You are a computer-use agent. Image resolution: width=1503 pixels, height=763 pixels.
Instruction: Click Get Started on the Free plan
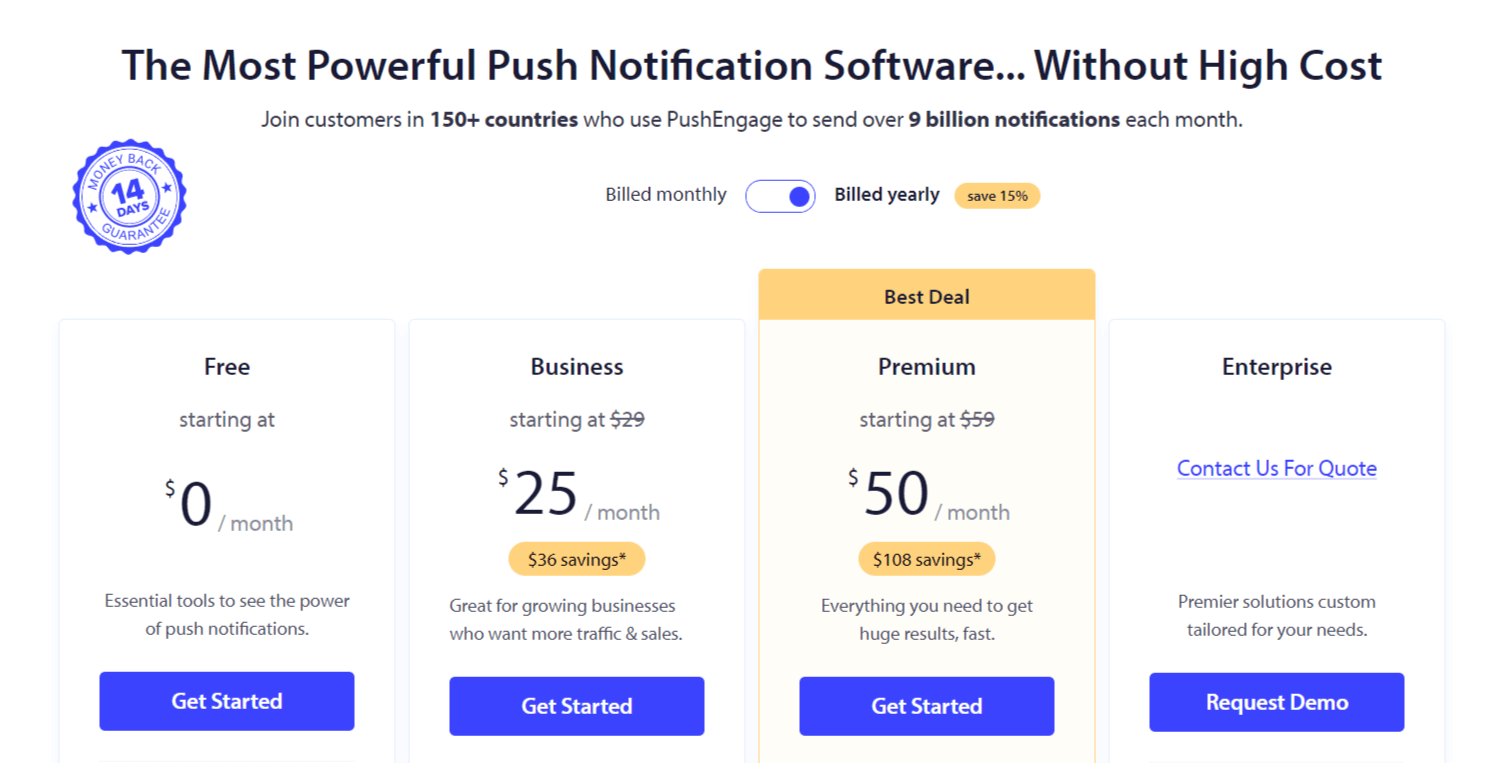pos(226,701)
